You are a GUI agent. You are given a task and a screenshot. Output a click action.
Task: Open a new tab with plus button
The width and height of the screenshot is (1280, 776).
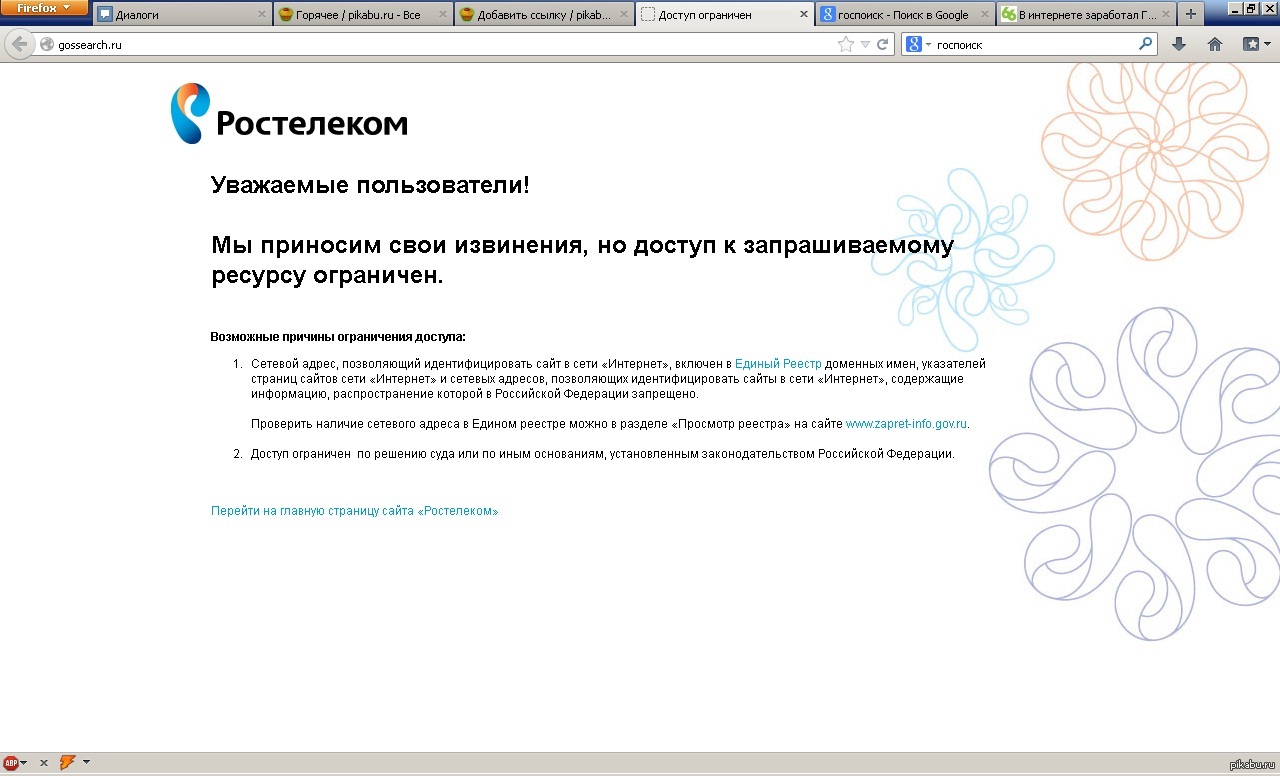coord(1190,15)
